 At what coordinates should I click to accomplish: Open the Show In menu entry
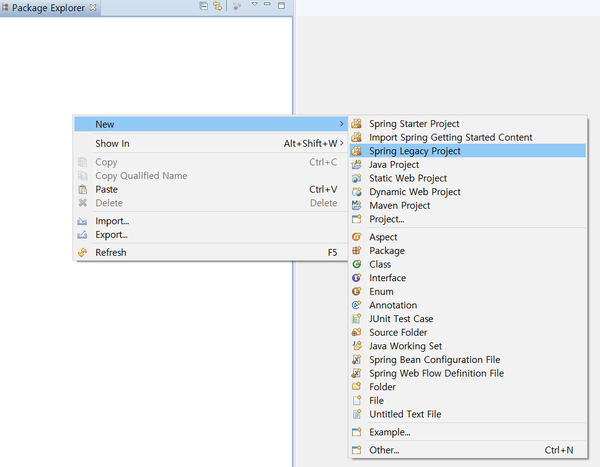point(210,144)
